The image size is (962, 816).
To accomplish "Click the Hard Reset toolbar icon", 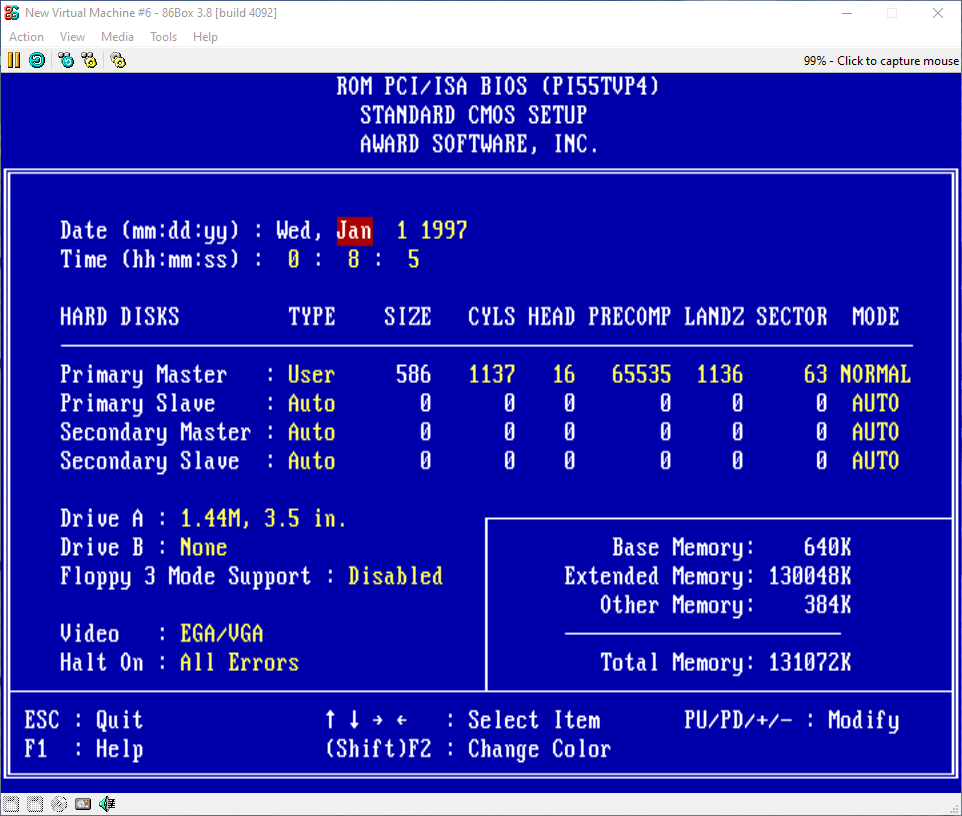I will coord(37,60).
